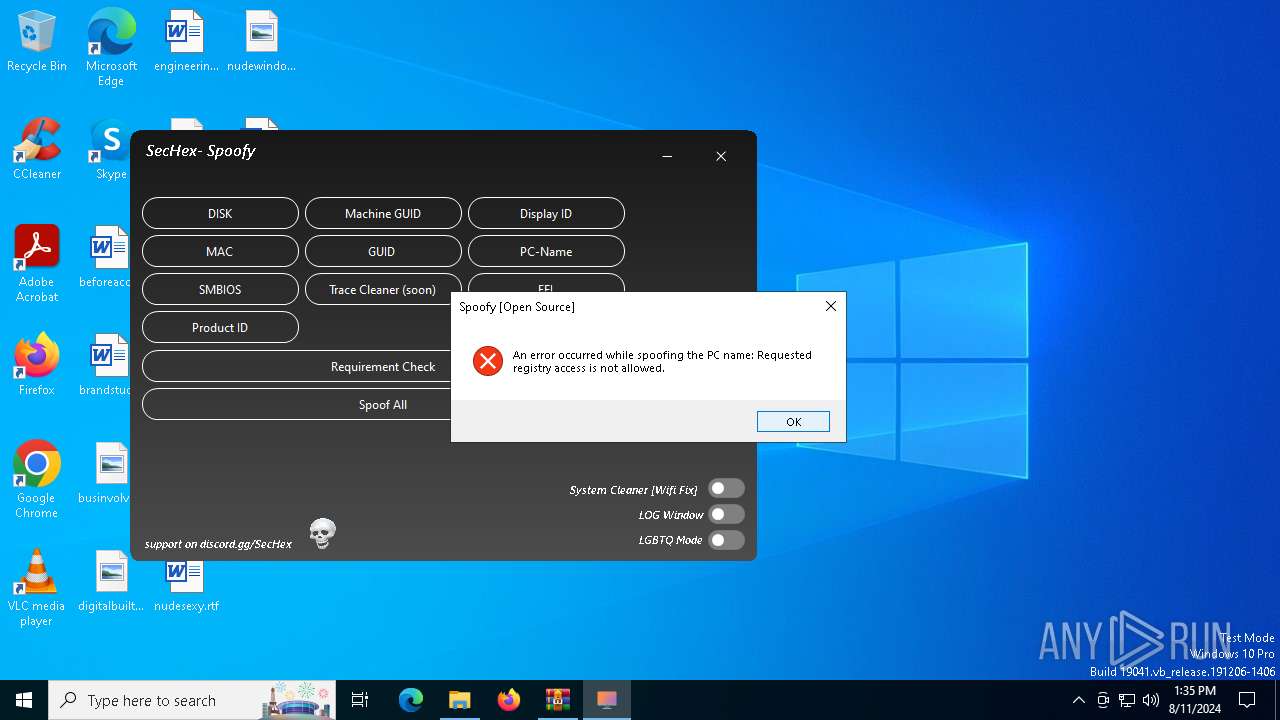Viewport: 1280px width, 720px height.
Task: Show hidden system tray icons
Action: 1078,700
